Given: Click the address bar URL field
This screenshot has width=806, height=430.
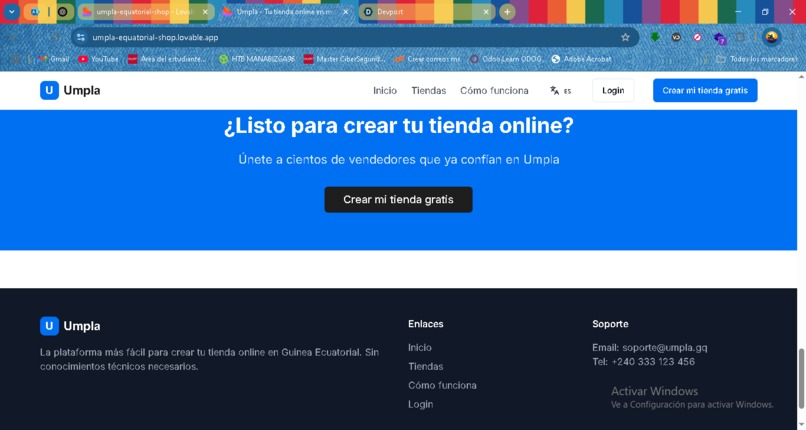Looking at the screenshot, I should coord(355,37).
